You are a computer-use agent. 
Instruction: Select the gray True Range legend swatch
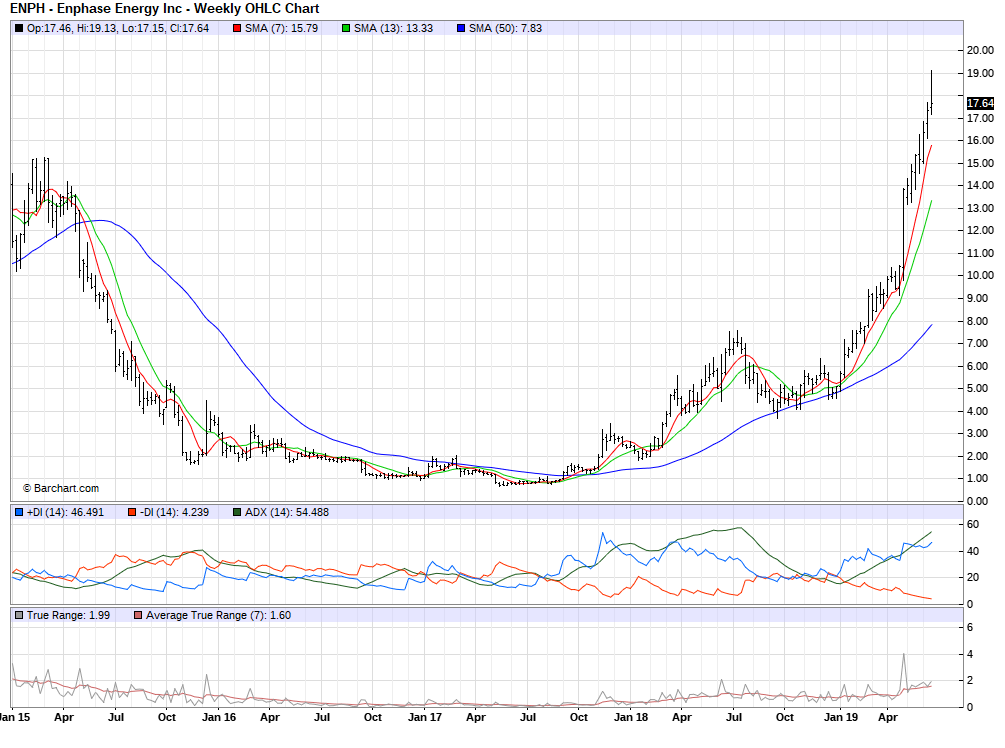point(19,615)
